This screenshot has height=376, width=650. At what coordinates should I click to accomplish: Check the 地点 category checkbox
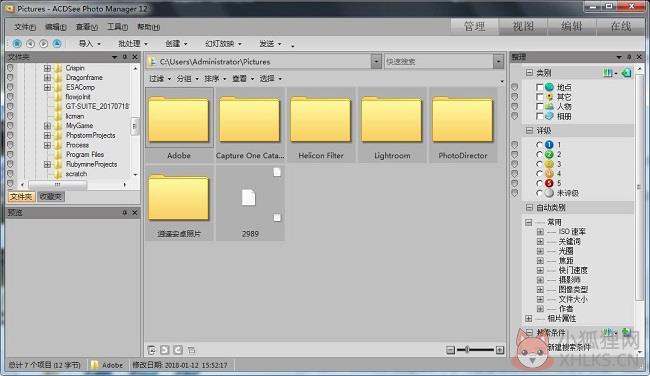pyautogui.click(x=539, y=87)
